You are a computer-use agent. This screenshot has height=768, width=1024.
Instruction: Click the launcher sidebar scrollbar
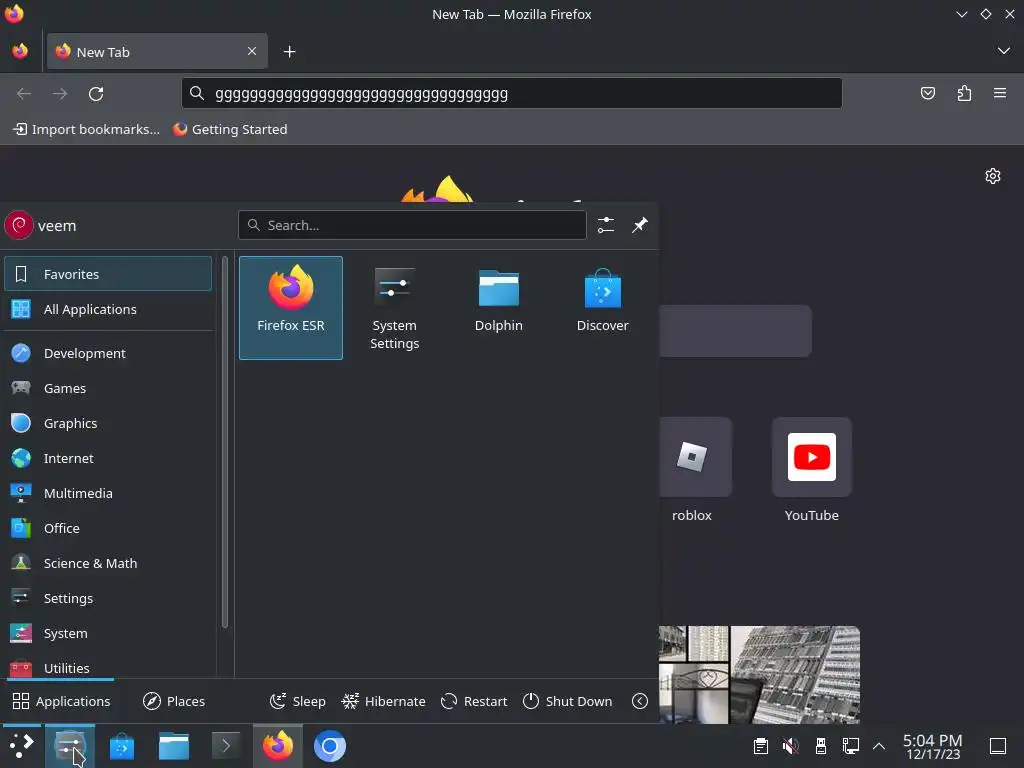[225, 442]
